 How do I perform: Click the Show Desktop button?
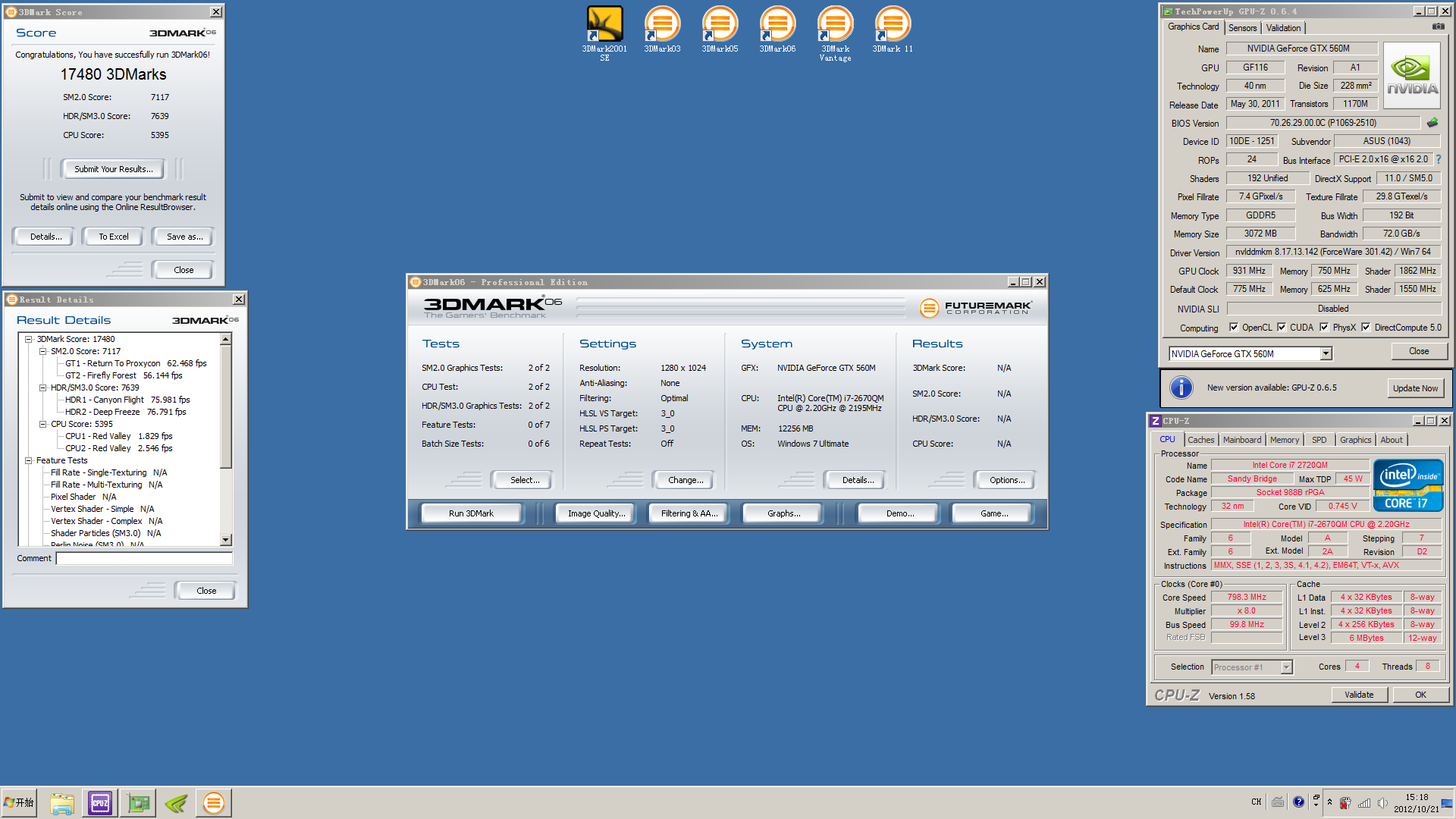coord(1448,802)
